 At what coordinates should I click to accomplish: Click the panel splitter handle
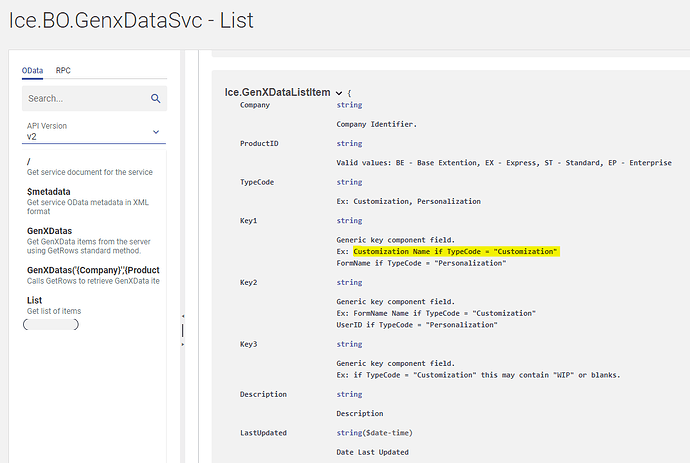point(183,330)
